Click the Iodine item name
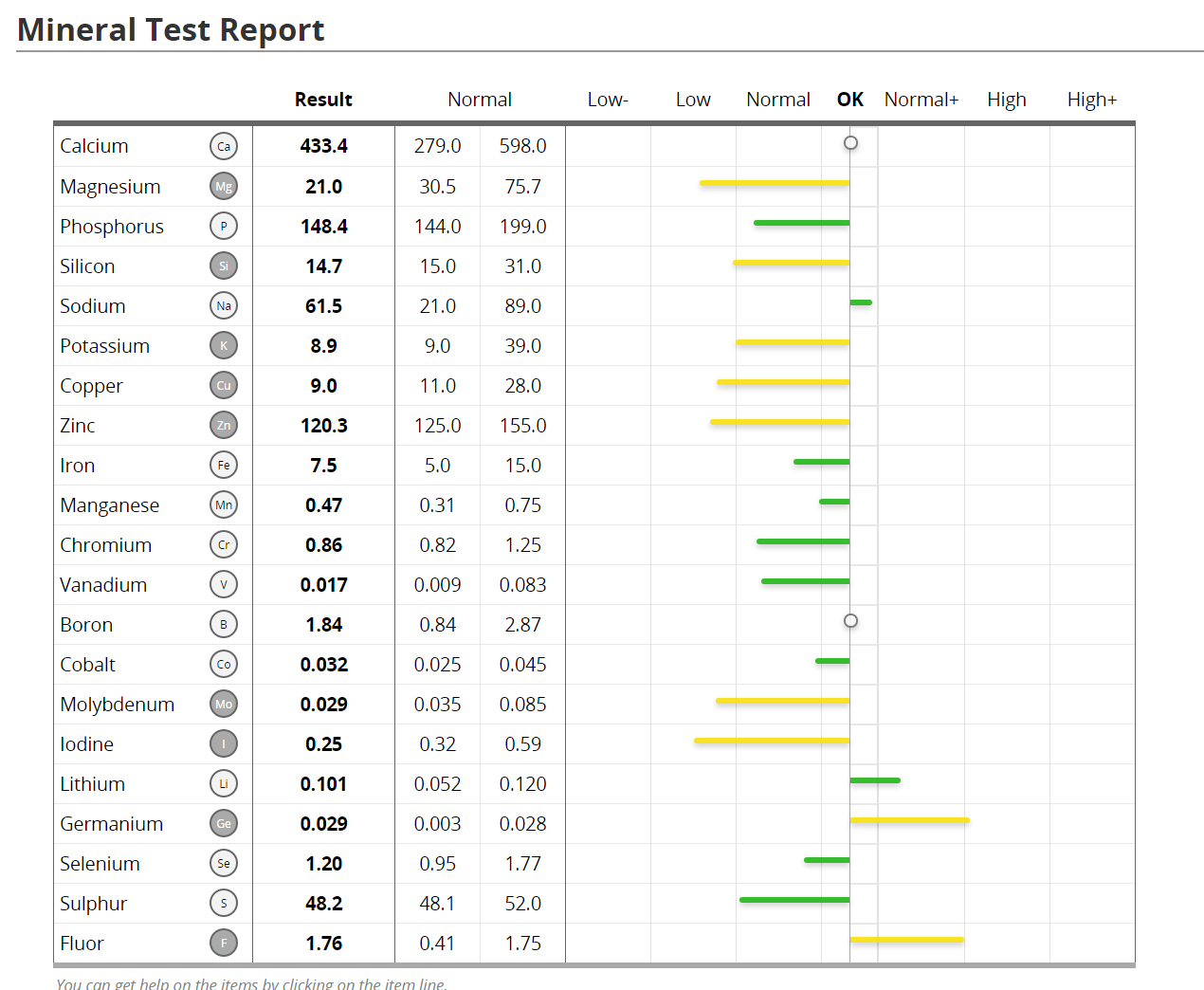The height and width of the screenshot is (990, 1204). point(86,744)
